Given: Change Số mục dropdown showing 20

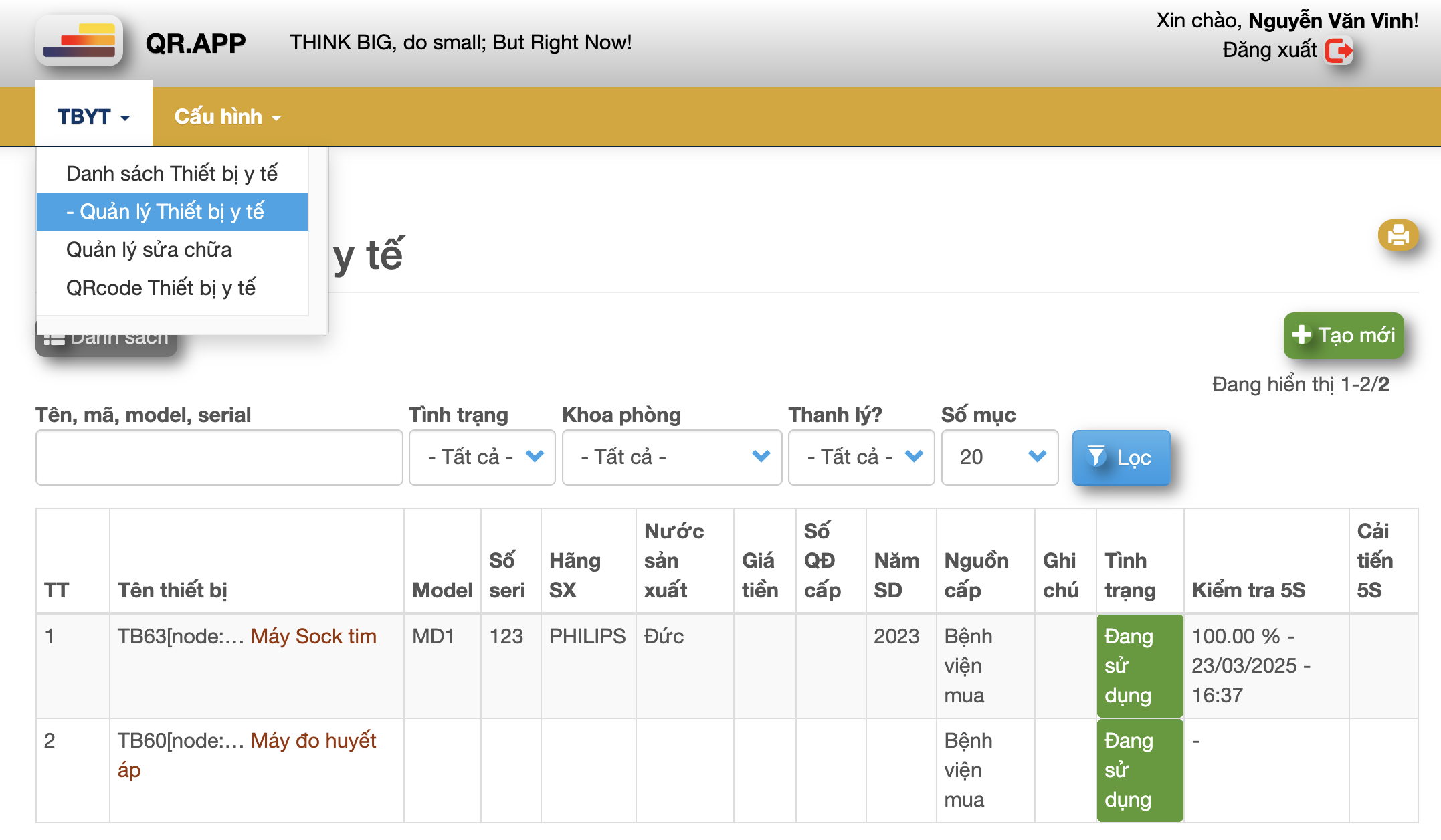Looking at the screenshot, I should [x=999, y=457].
